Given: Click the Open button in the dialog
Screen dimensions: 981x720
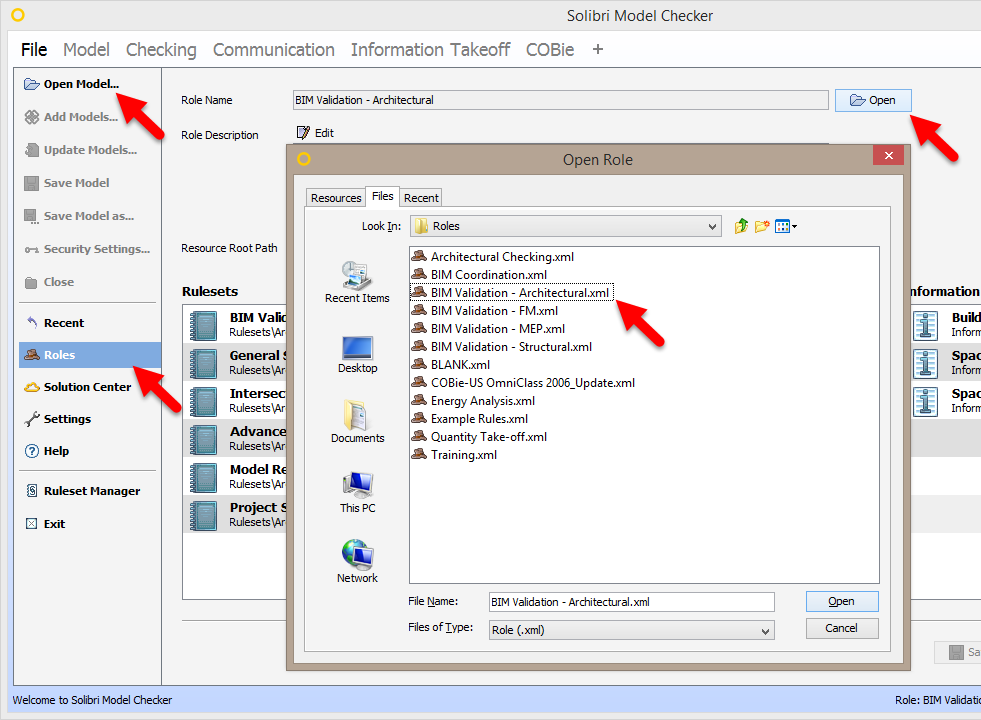Looking at the screenshot, I should point(841,601).
